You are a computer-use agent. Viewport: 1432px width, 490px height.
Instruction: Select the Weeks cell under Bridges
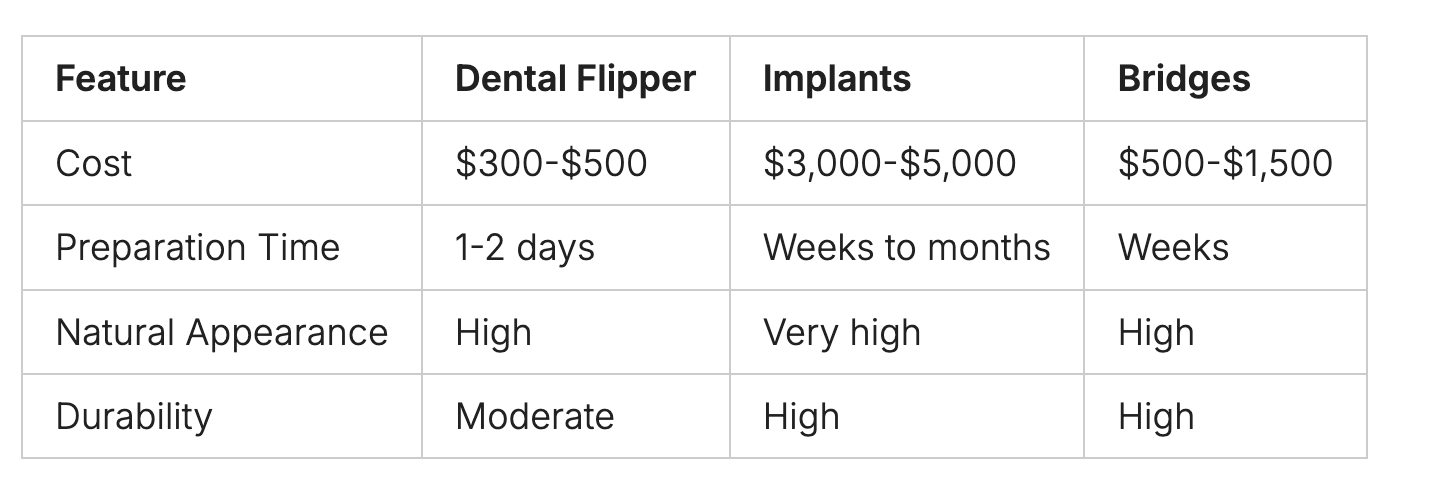tap(1173, 247)
